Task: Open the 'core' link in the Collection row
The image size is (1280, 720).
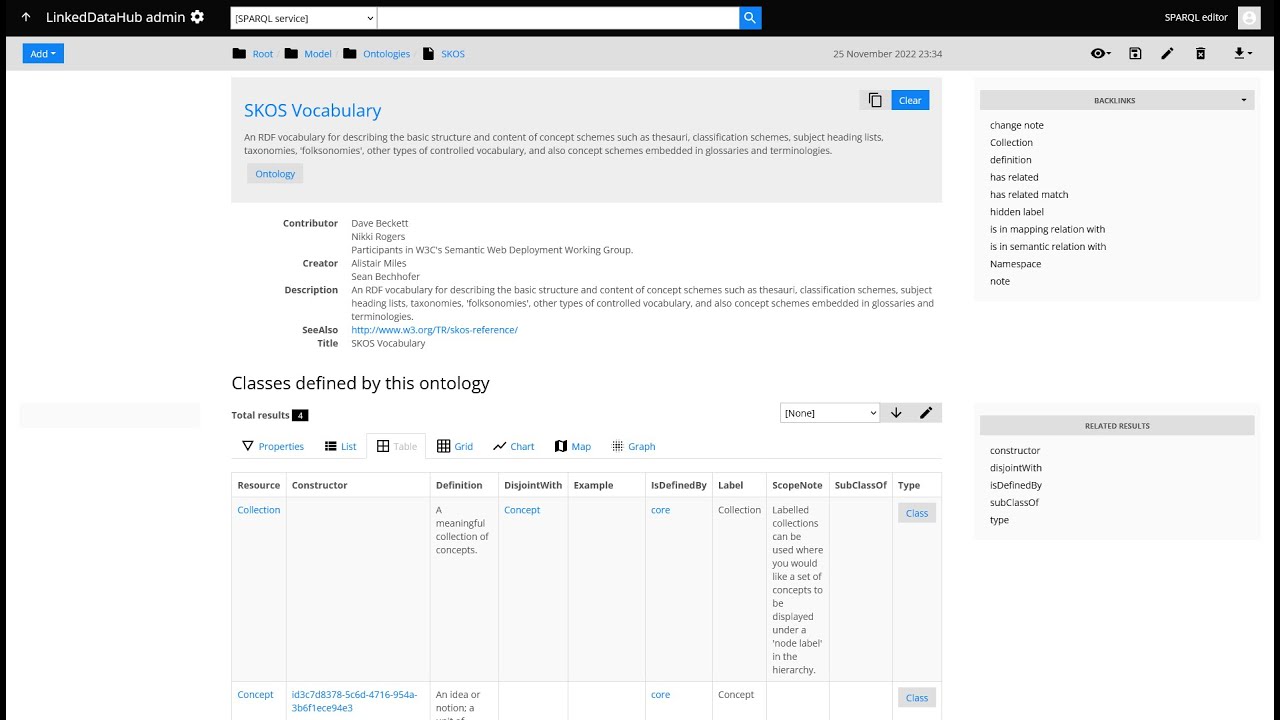Action: 660,510
